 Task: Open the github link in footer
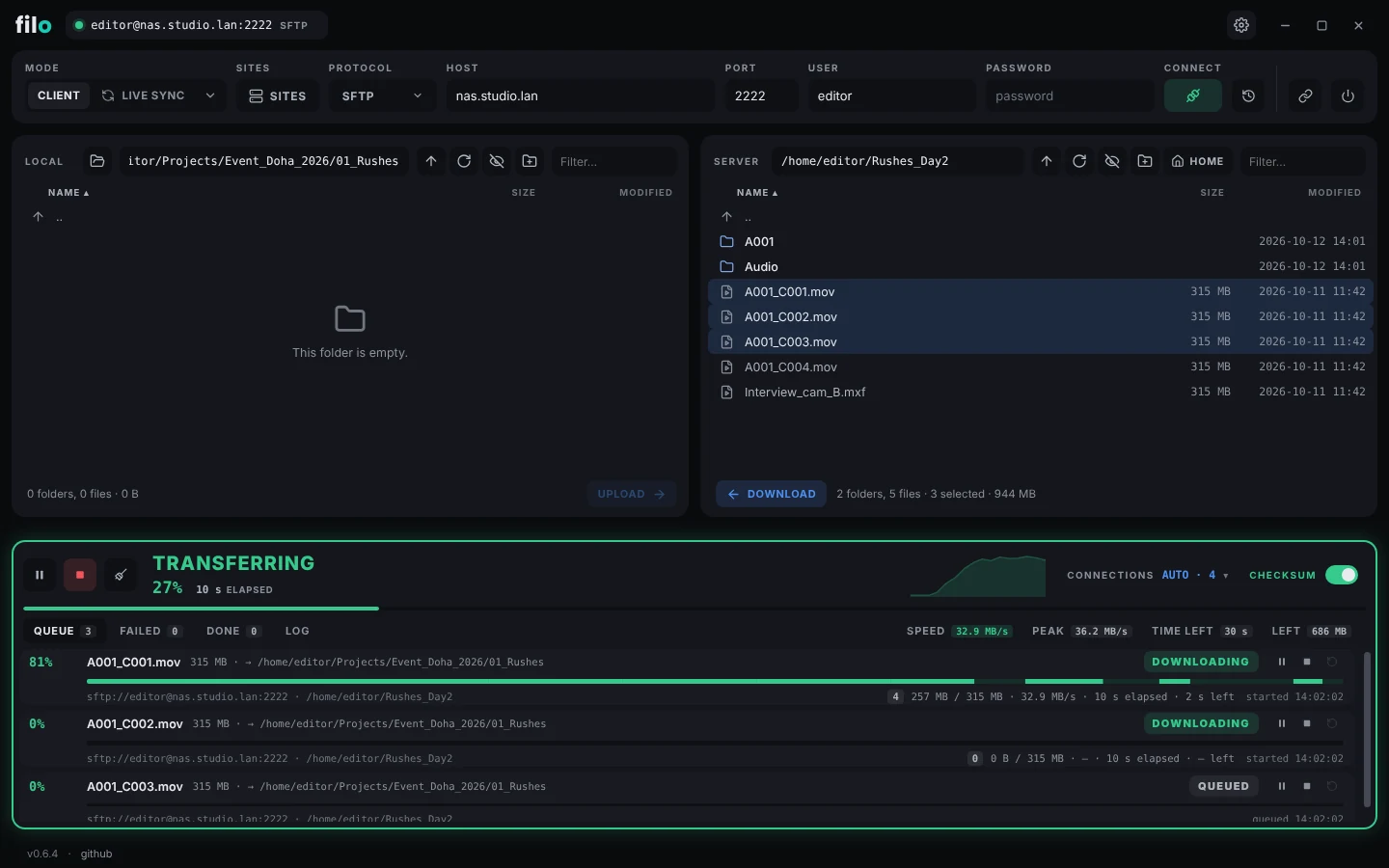pyautogui.click(x=96, y=854)
